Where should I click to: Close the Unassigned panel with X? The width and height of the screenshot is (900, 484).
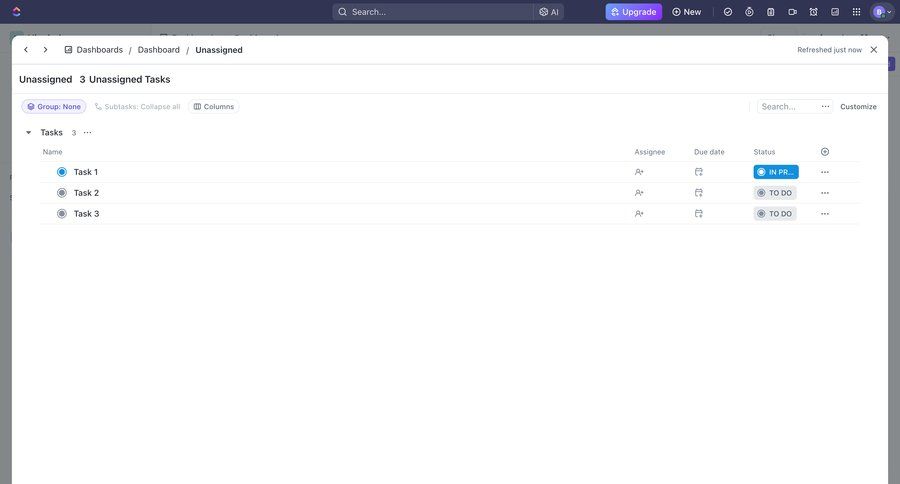tap(874, 50)
